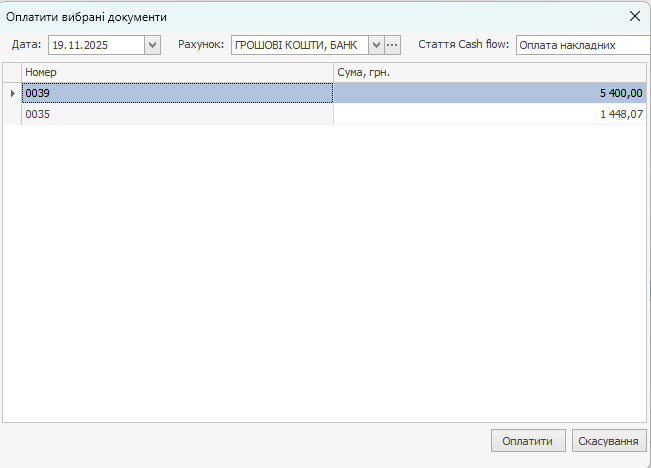Select document number 0035 row

click(x=177, y=114)
